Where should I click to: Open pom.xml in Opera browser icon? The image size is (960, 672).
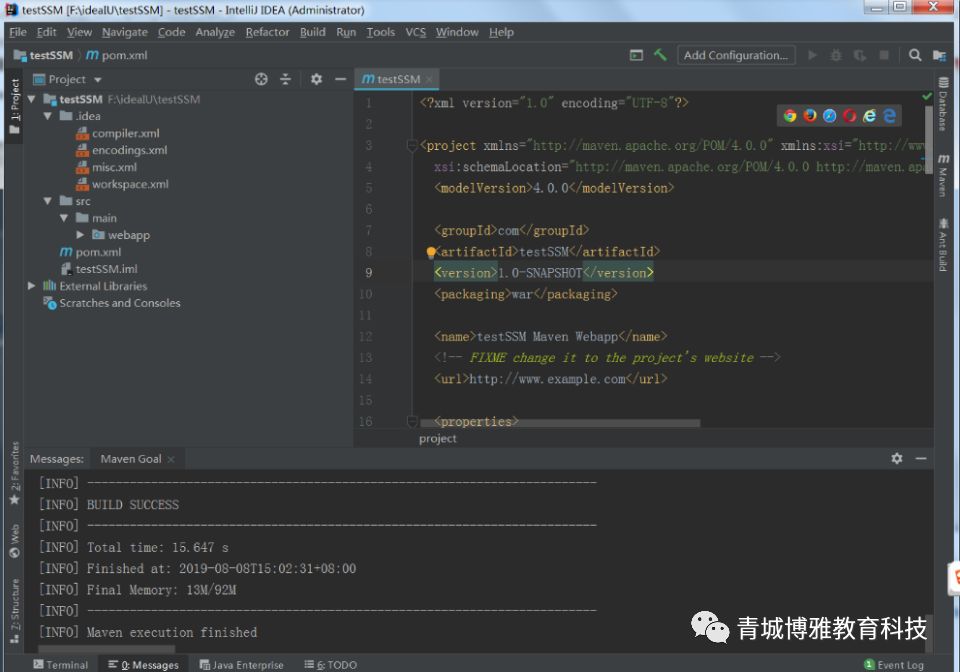point(849,116)
